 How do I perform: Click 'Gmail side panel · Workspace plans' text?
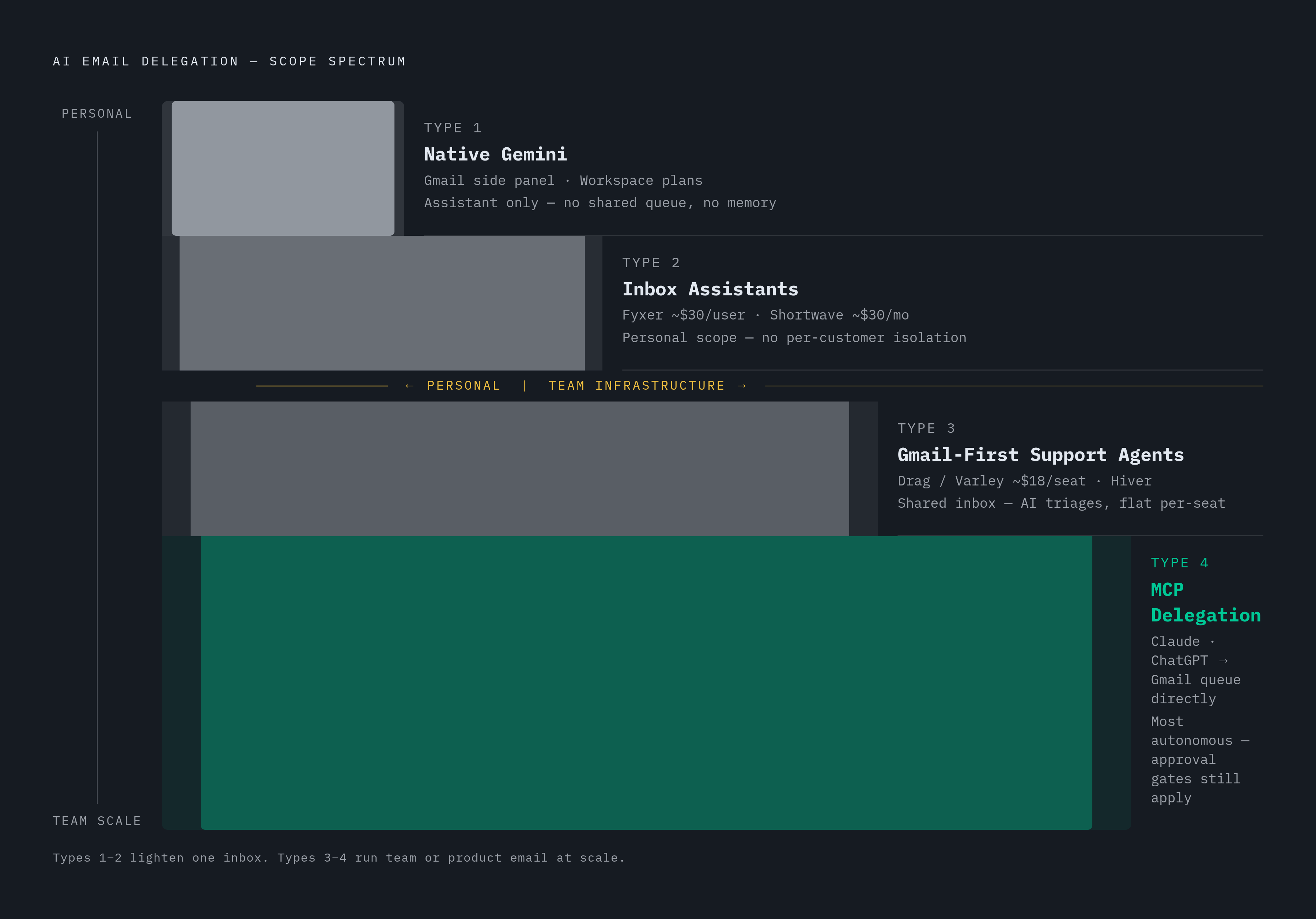click(x=563, y=181)
